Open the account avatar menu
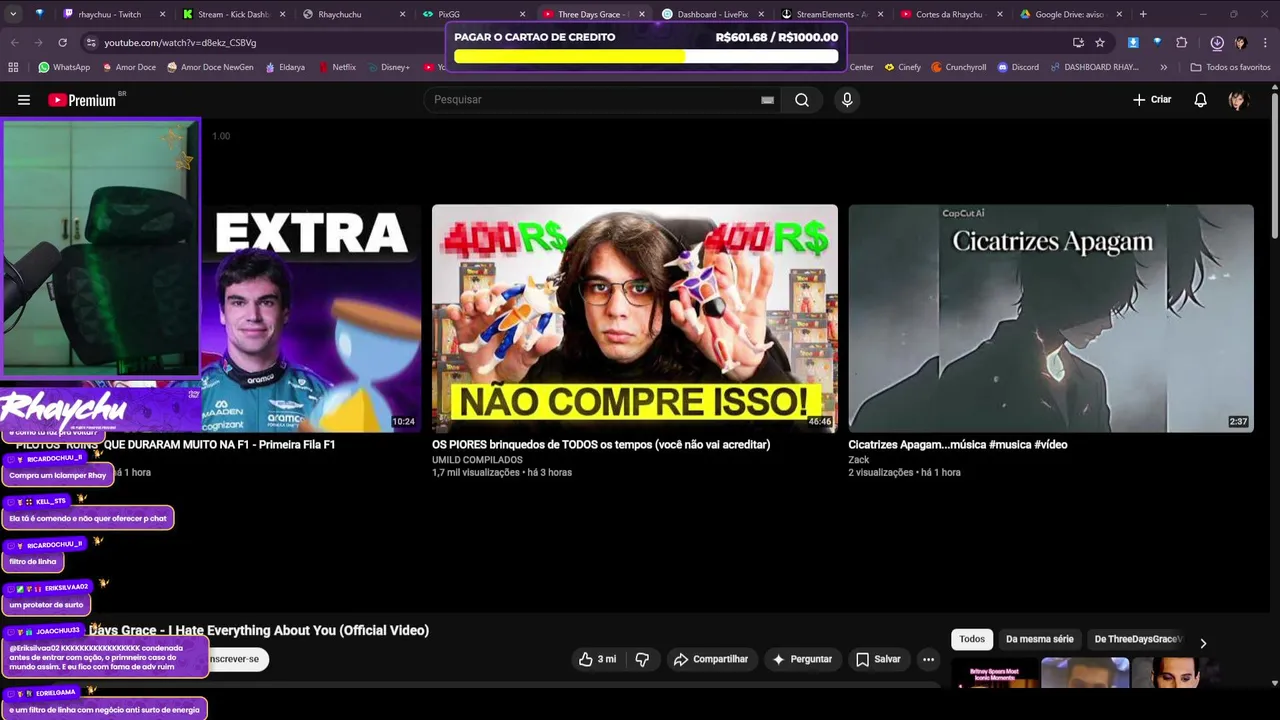The width and height of the screenshot is (1280, 720). tap(1238, 100)
